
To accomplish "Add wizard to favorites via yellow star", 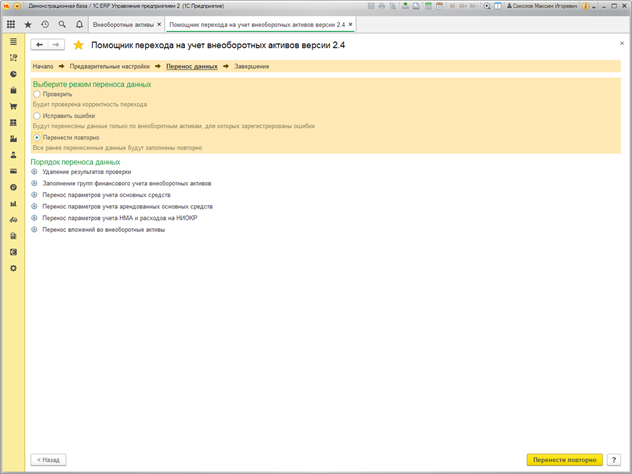I will pos(78,45).
